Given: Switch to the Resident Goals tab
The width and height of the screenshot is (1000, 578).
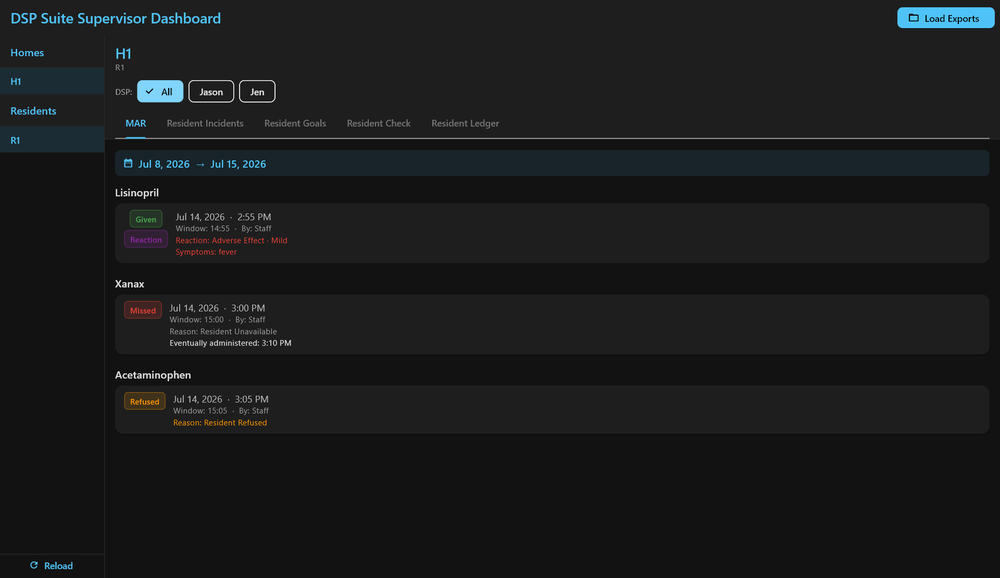Looking at the screenshot, I should (295, 123).
